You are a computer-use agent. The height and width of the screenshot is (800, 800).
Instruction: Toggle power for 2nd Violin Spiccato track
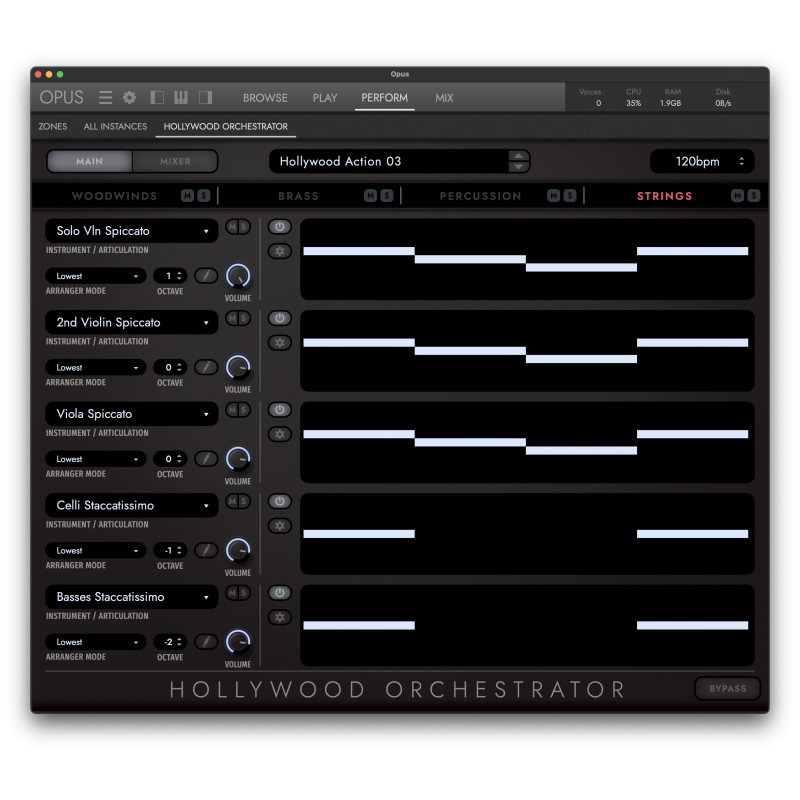pos(280,318)
